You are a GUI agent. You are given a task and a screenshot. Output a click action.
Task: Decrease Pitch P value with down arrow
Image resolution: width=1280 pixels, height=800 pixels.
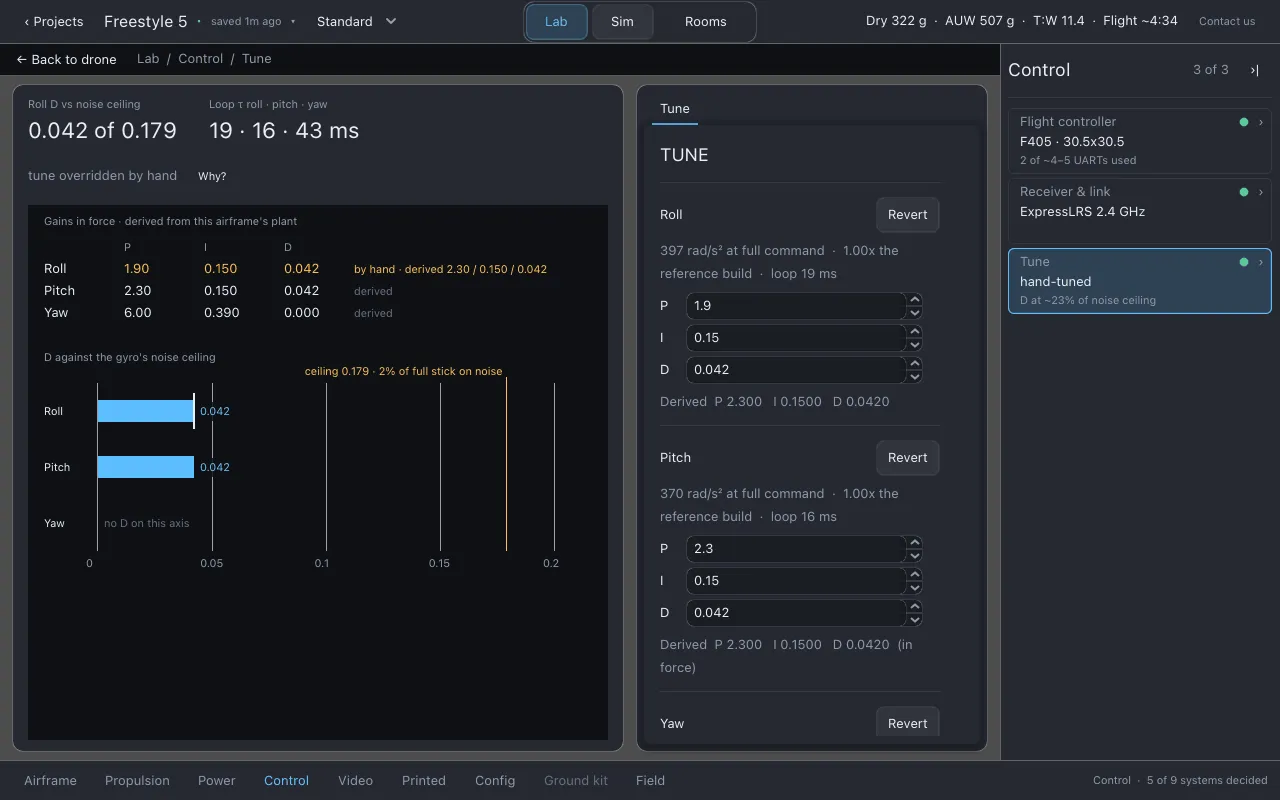[x=915, y=555]
